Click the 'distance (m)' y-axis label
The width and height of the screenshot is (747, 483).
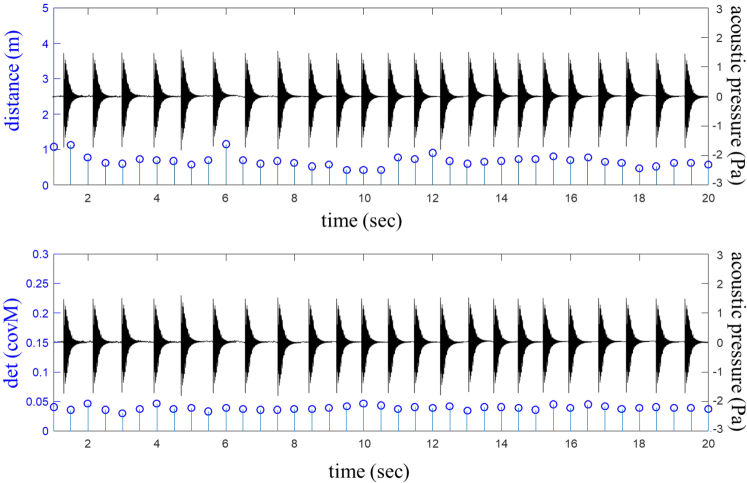coord(14,80)
